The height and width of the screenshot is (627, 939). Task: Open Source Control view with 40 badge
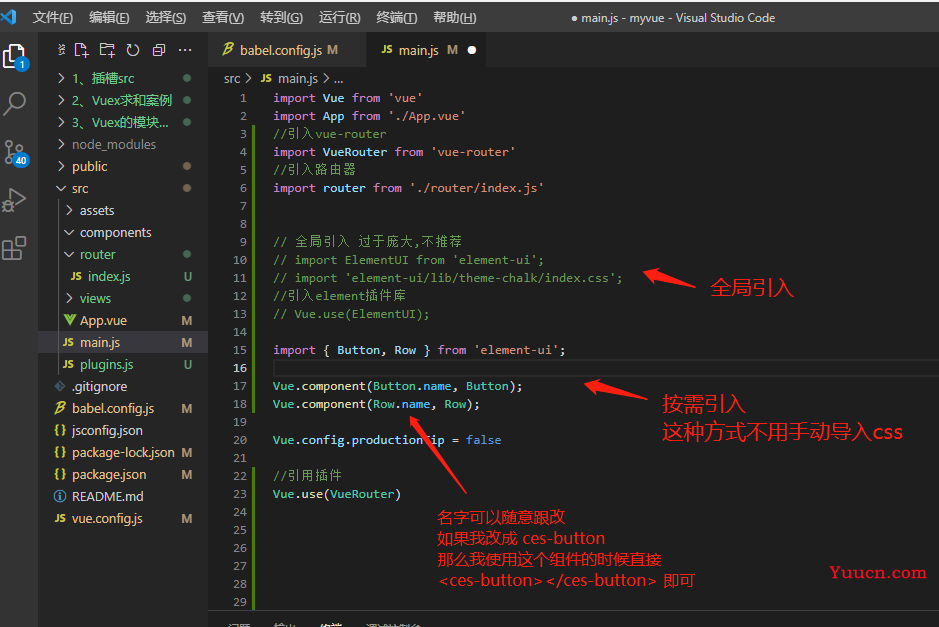click(14, 153)
